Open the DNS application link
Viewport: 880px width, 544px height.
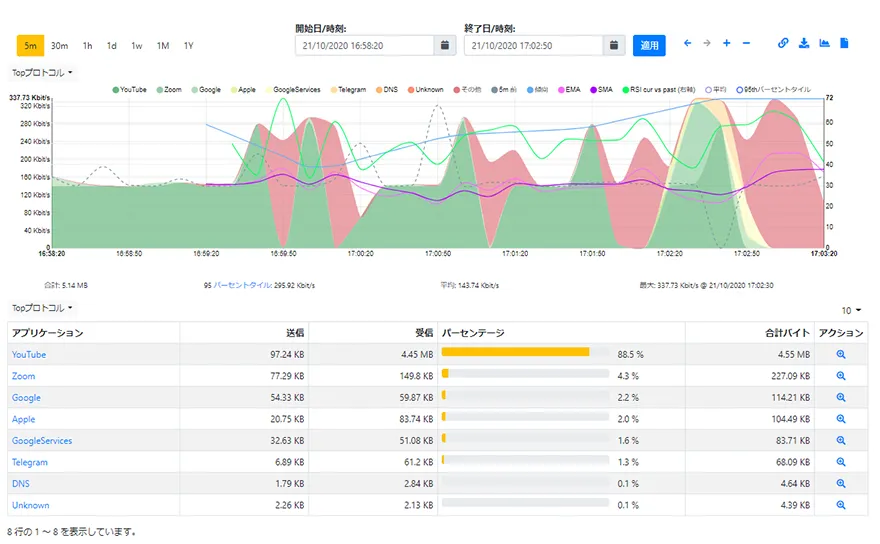pos(21,483)
